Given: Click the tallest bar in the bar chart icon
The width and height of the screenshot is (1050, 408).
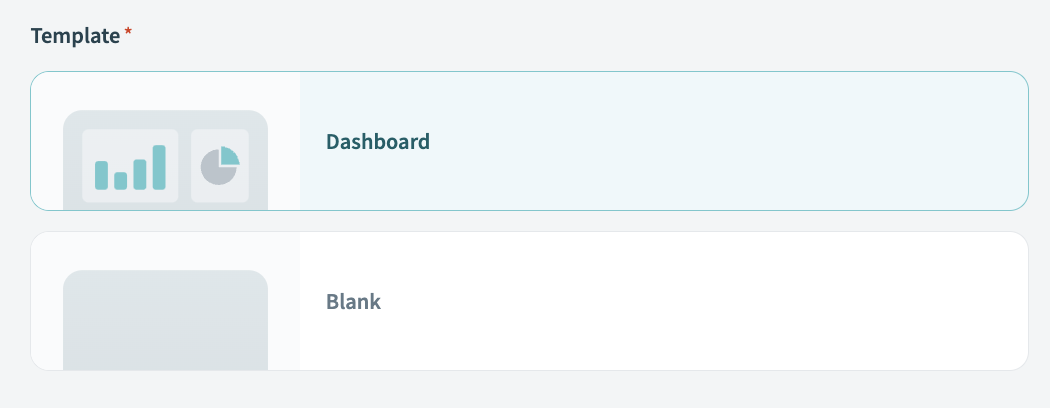Looking at the screenshot, I should pyautogui.click(x=159, y=167).
